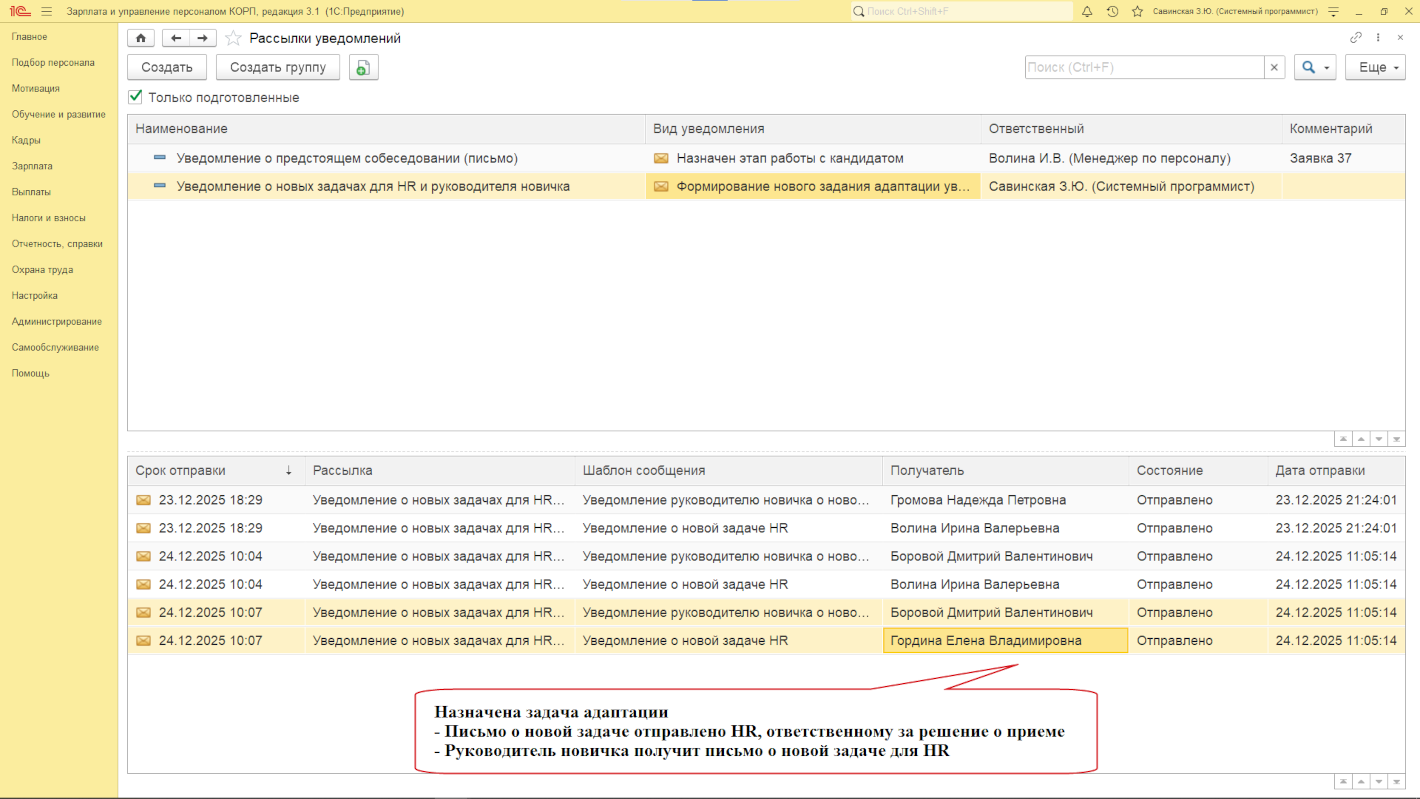1420x799 pixels.
Task: Switch to the Зарплата section
Action: [x=32, y=166]
